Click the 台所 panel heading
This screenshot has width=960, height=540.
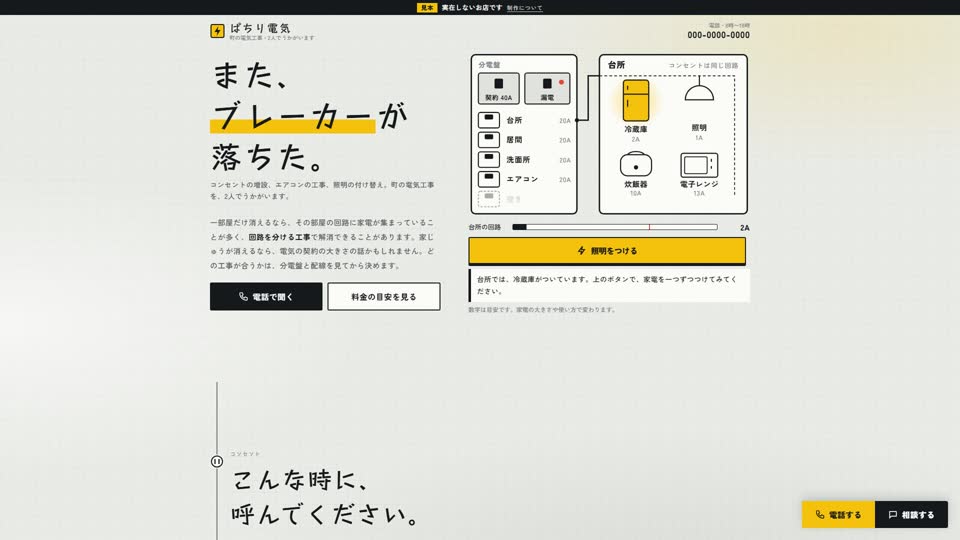(x=616, y=65)
